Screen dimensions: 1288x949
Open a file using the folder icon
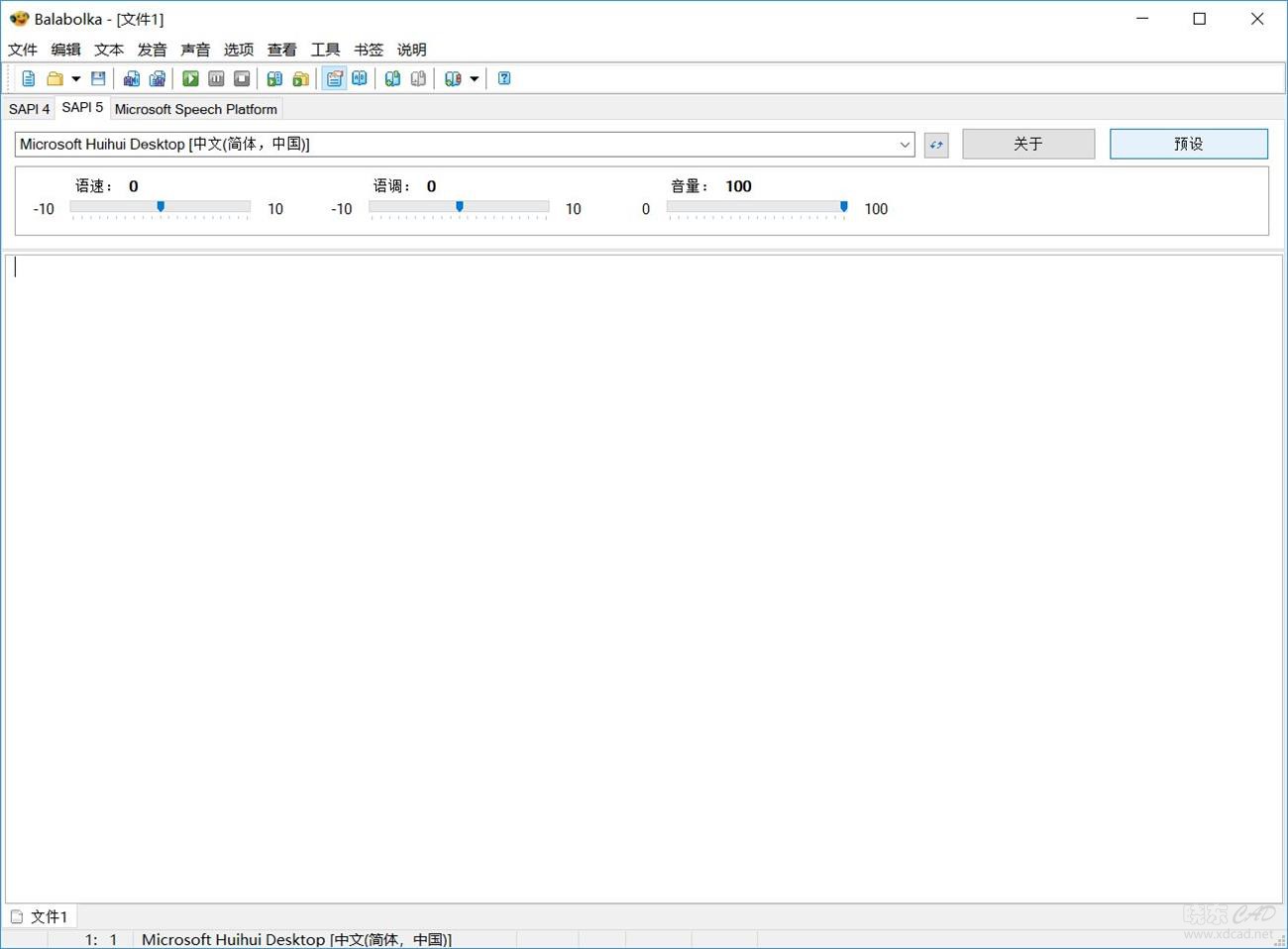click(55, 79)
